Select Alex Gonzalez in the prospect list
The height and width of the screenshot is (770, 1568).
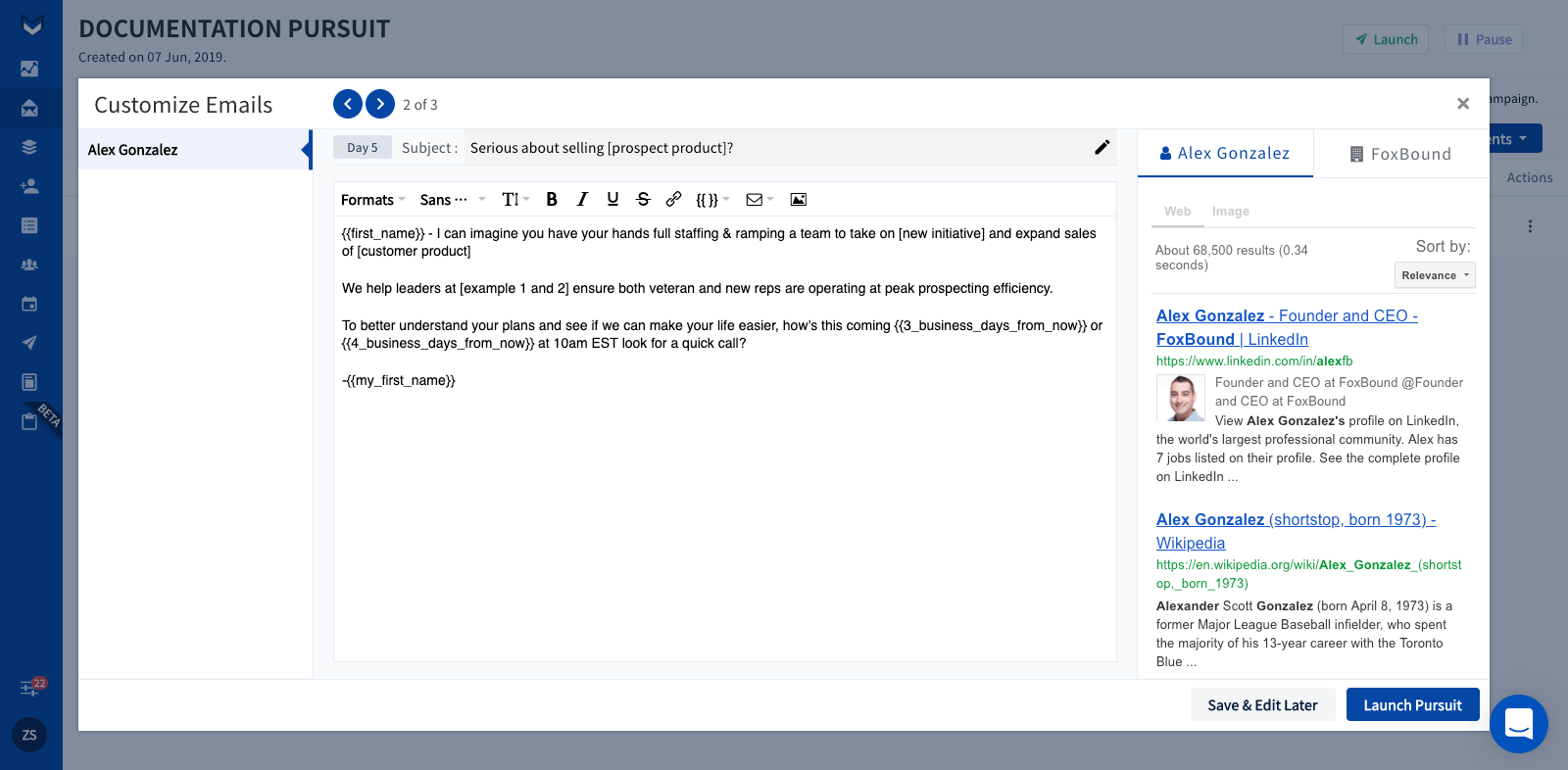[x=194, y=149]
